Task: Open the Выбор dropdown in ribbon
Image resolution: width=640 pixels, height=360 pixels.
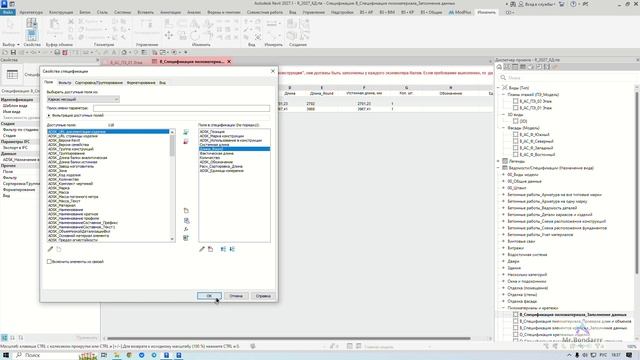Action: coord(11,44)
